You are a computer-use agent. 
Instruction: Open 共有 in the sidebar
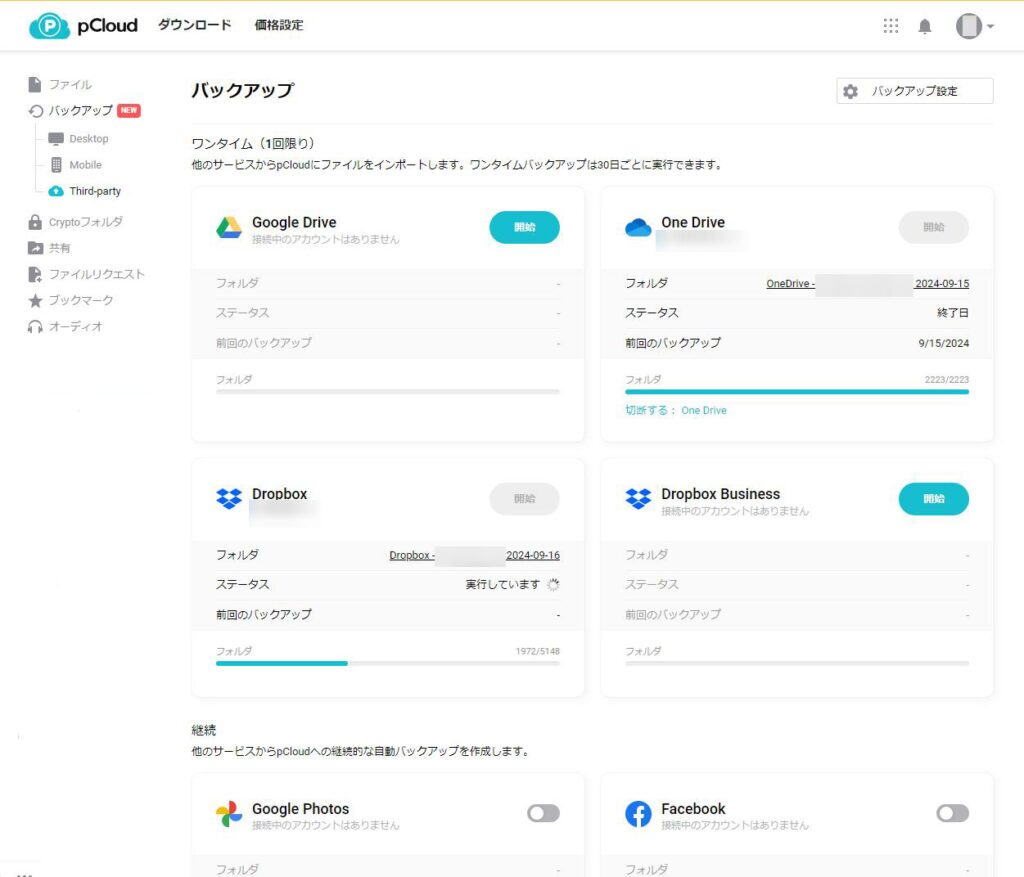59,248
